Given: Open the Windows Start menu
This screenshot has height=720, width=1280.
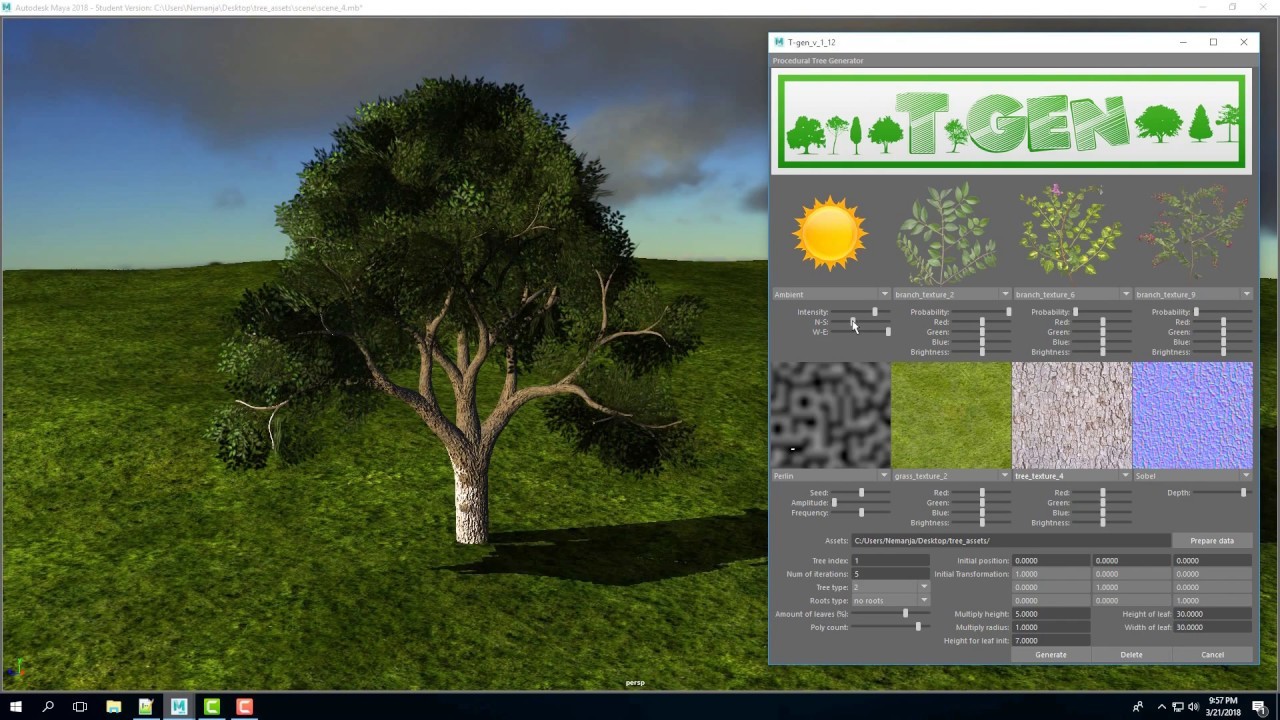Looking at the screenshot, I should pos(15,707).
